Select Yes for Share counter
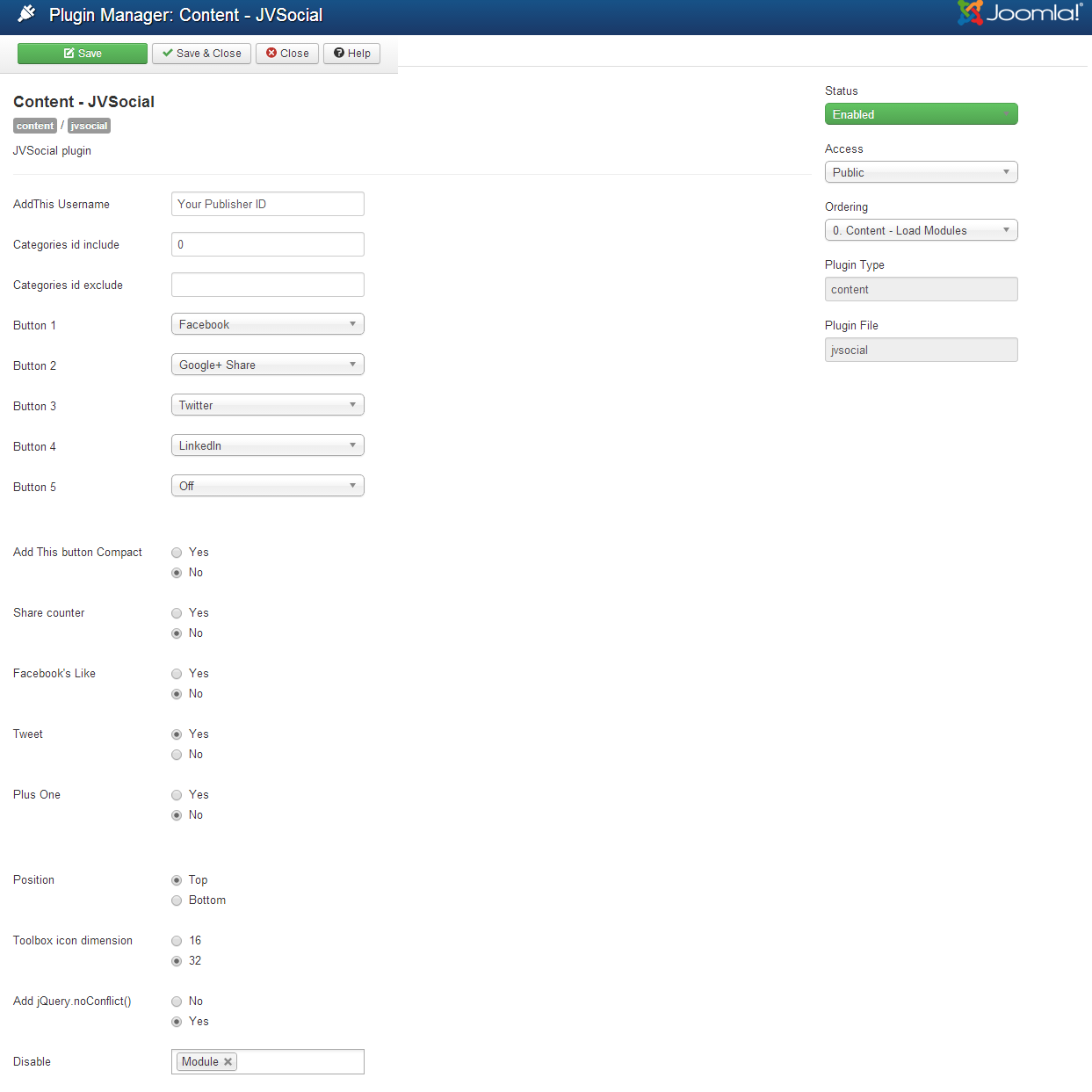Screen dimensions: 1092x1092 (x=177, y=613)
